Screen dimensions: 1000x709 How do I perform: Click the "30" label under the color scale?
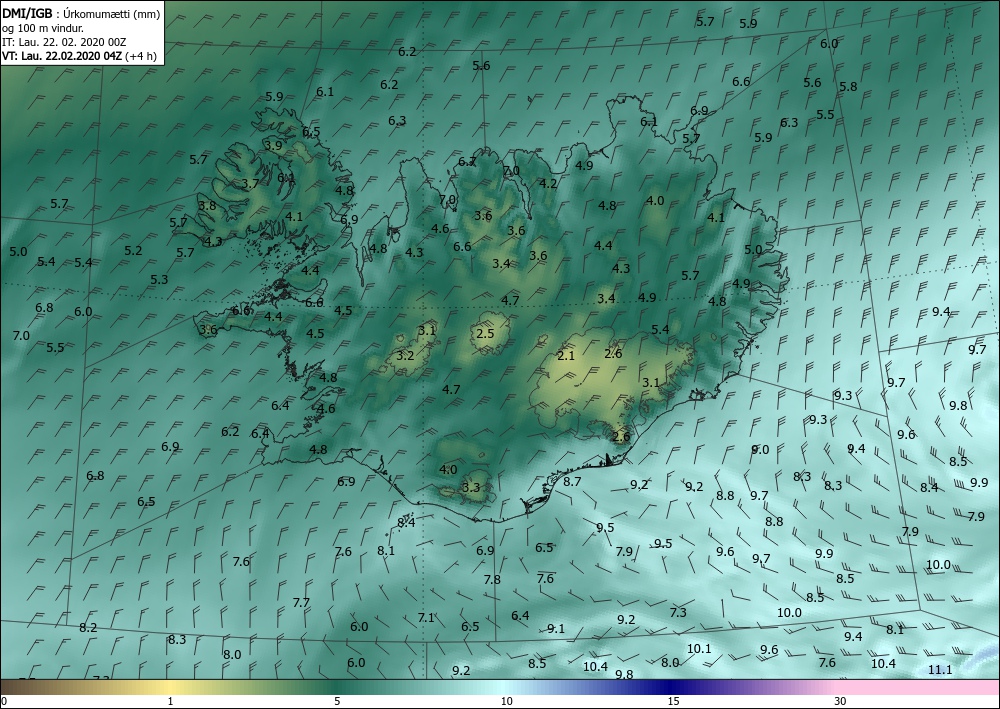coord(841,702)
